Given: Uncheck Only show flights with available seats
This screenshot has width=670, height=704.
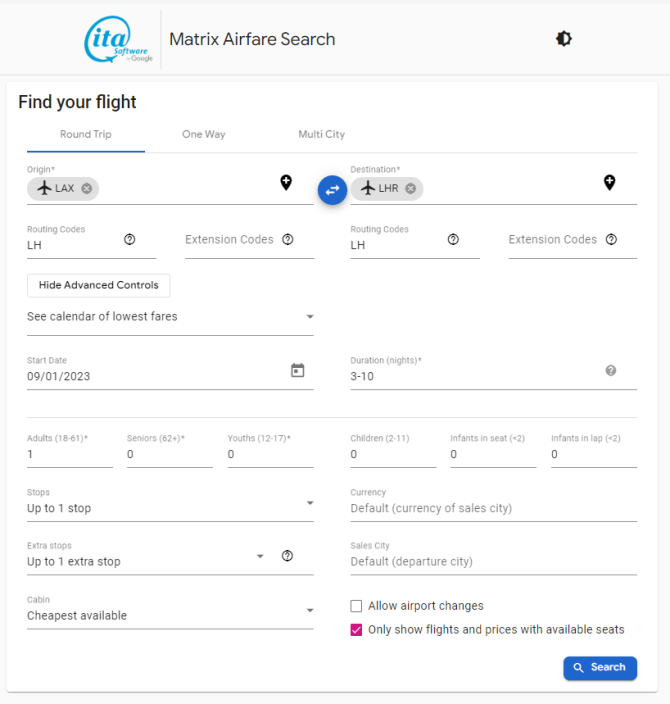Looking at the screenshot, I should tap(356, 630).
